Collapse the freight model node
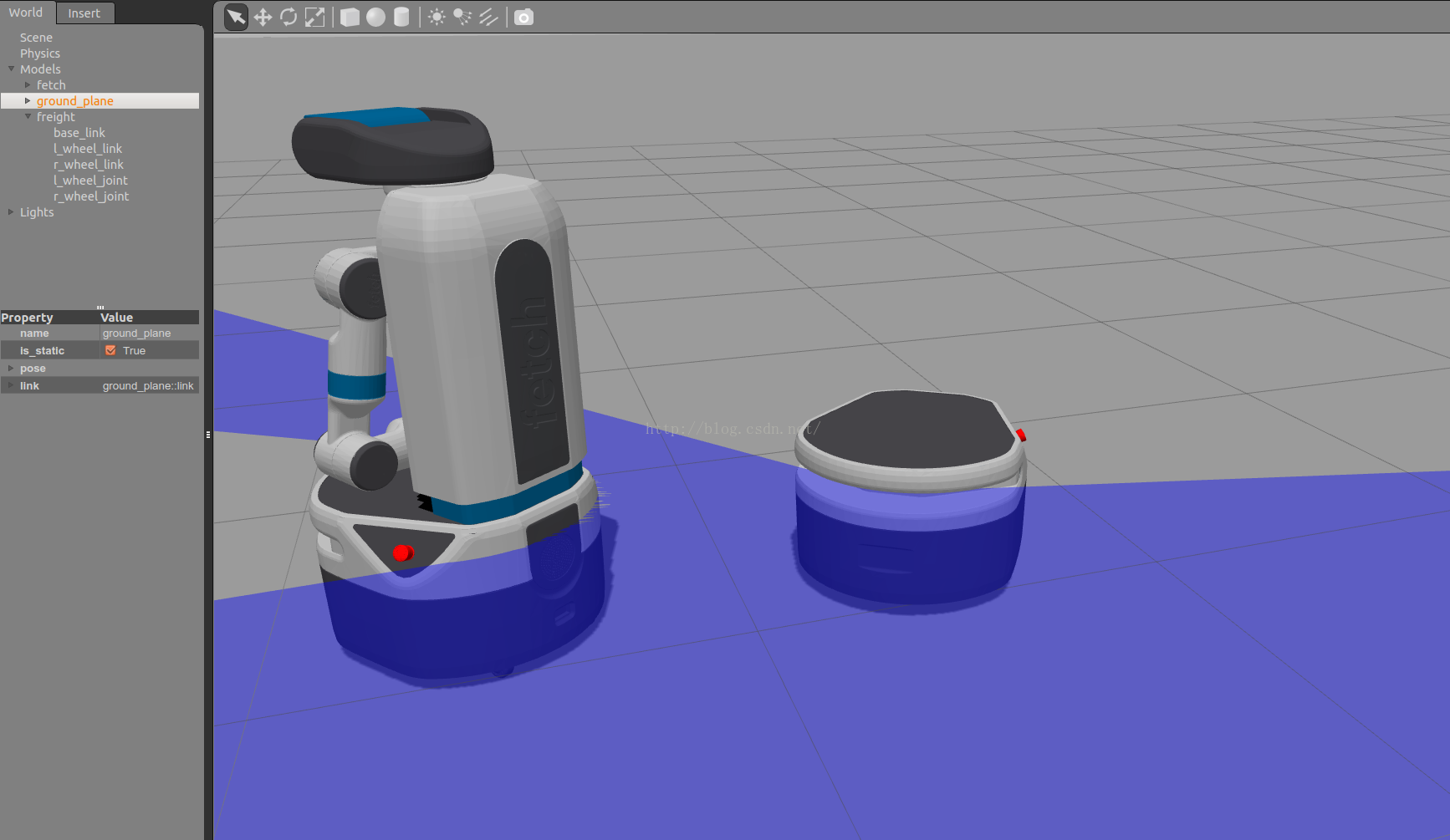1450x840 pixels. (28, 116)
